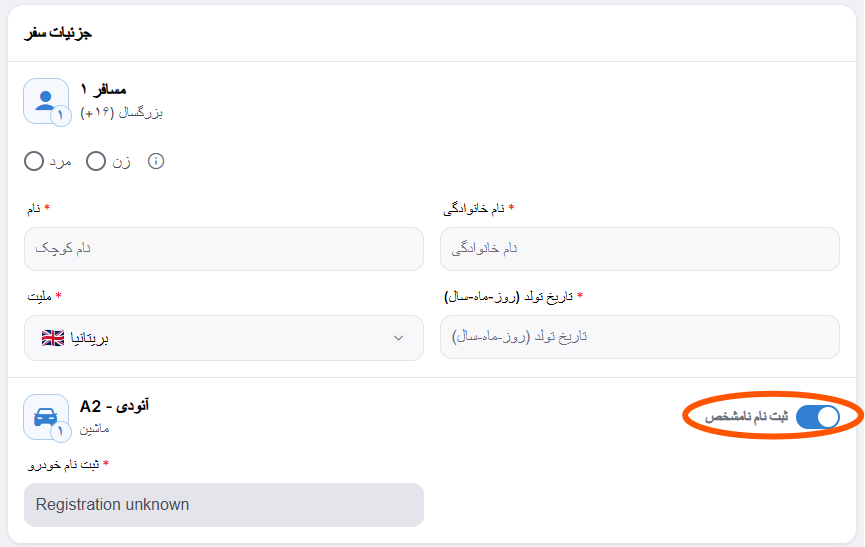Screen dimensions: 865x547
Task: Open the بریتانیا nationality combo box
Action: pos(224,338)
